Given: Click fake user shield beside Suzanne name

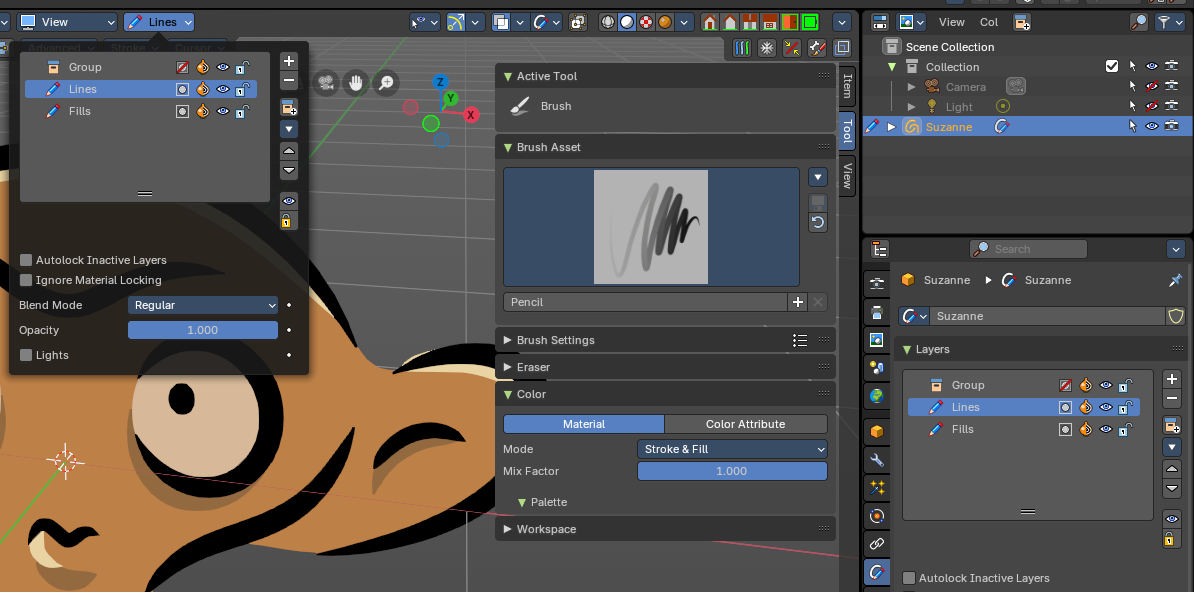Looking at the screenshot, I should coord(1176,315).
